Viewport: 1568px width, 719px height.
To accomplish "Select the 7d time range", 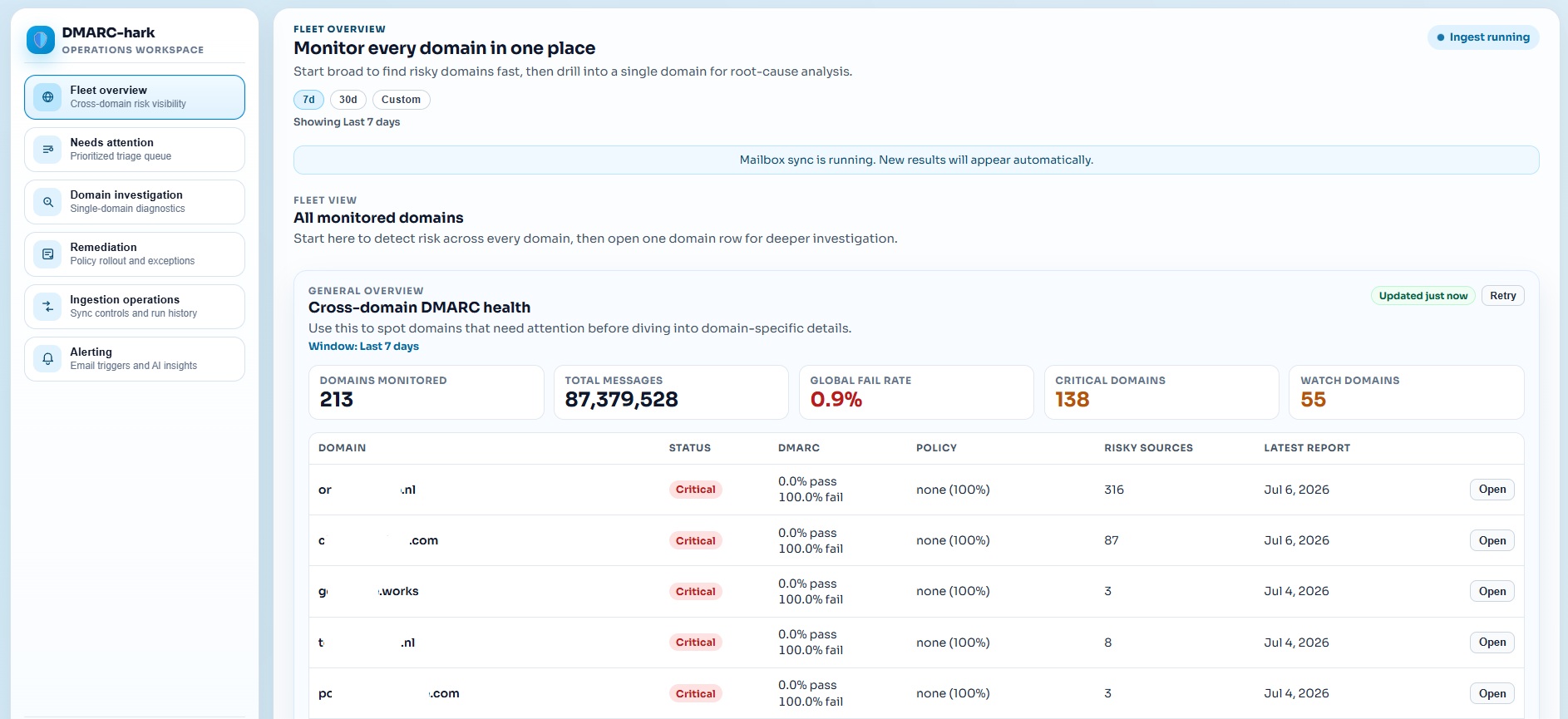I will pos(308,100).
